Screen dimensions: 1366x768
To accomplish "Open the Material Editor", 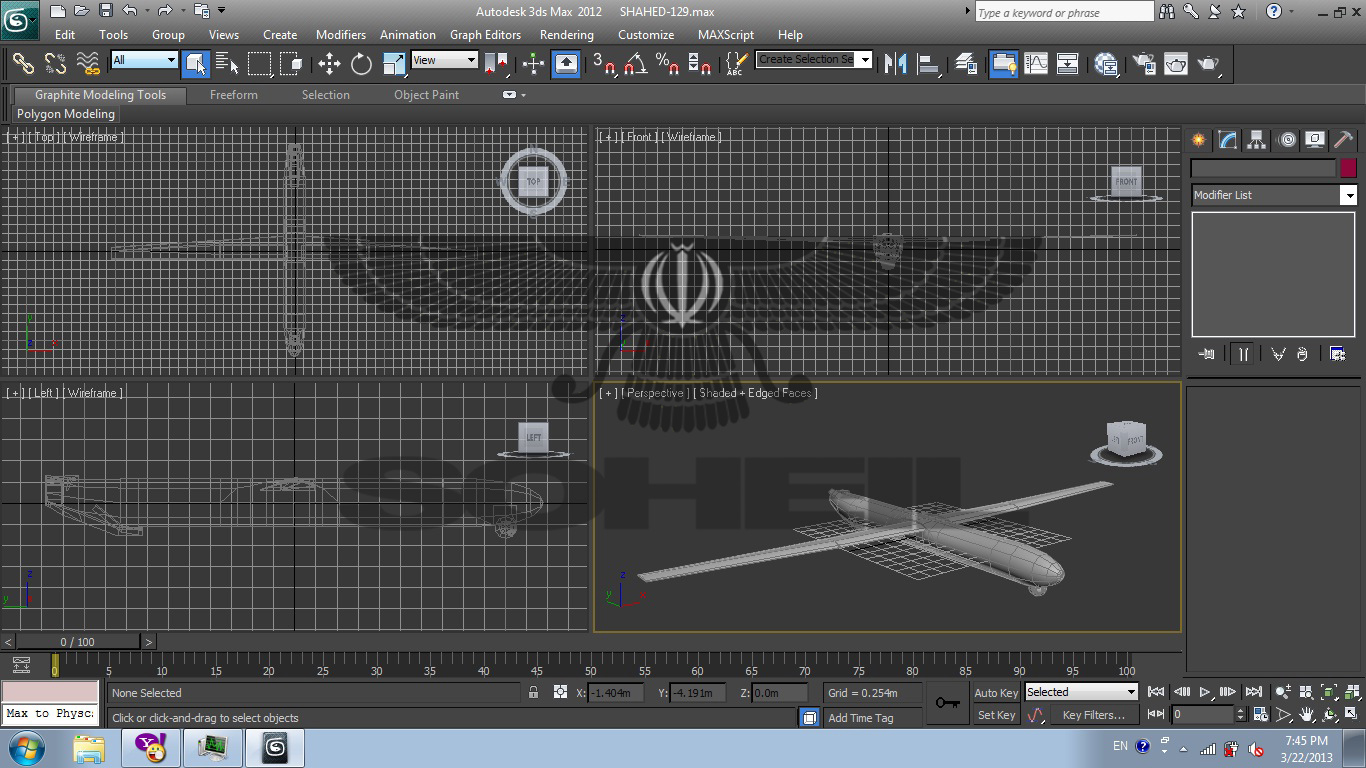I will pyautogui.click(x=1106, y=64).
